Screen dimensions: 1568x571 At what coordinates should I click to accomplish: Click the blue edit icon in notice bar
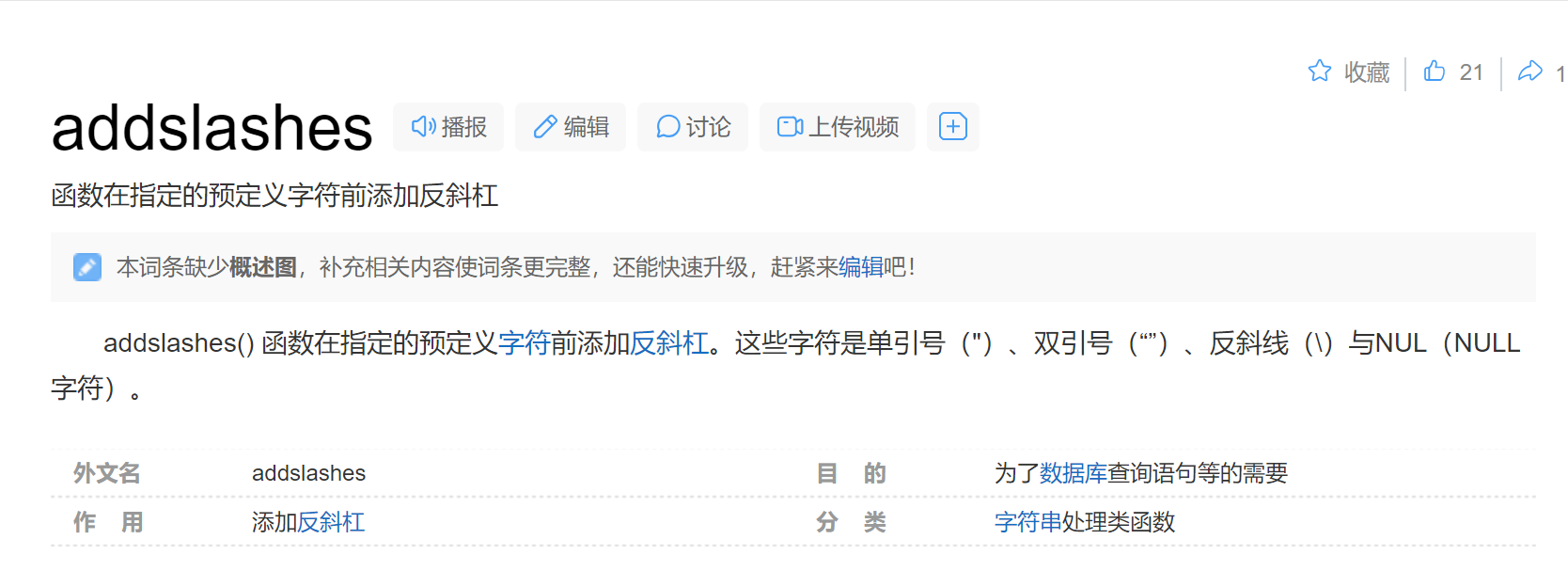coord(87,267)
